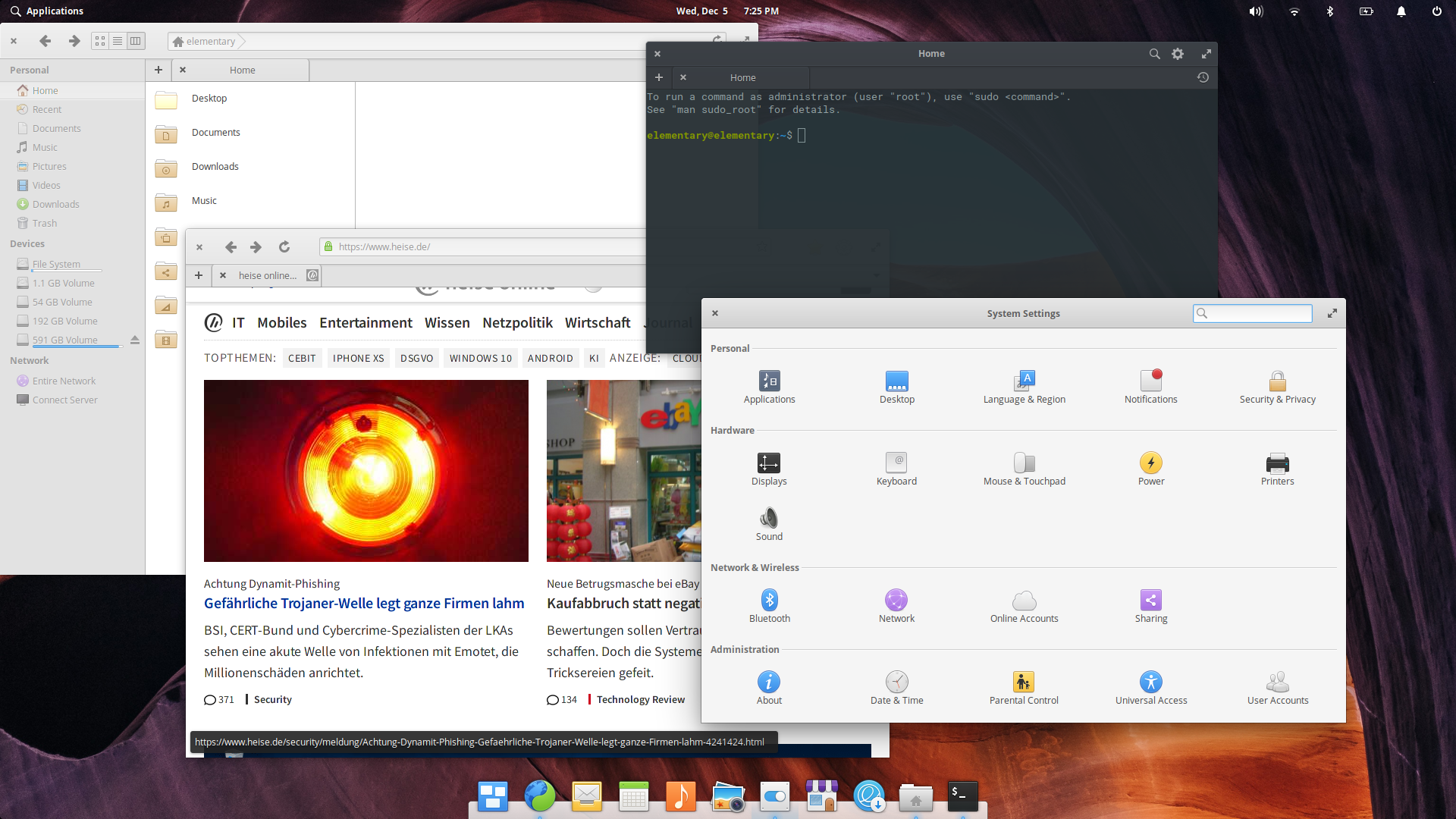
Task: Open Universal Access settings
Action: pyautogui.click(x=1150, y=689)
